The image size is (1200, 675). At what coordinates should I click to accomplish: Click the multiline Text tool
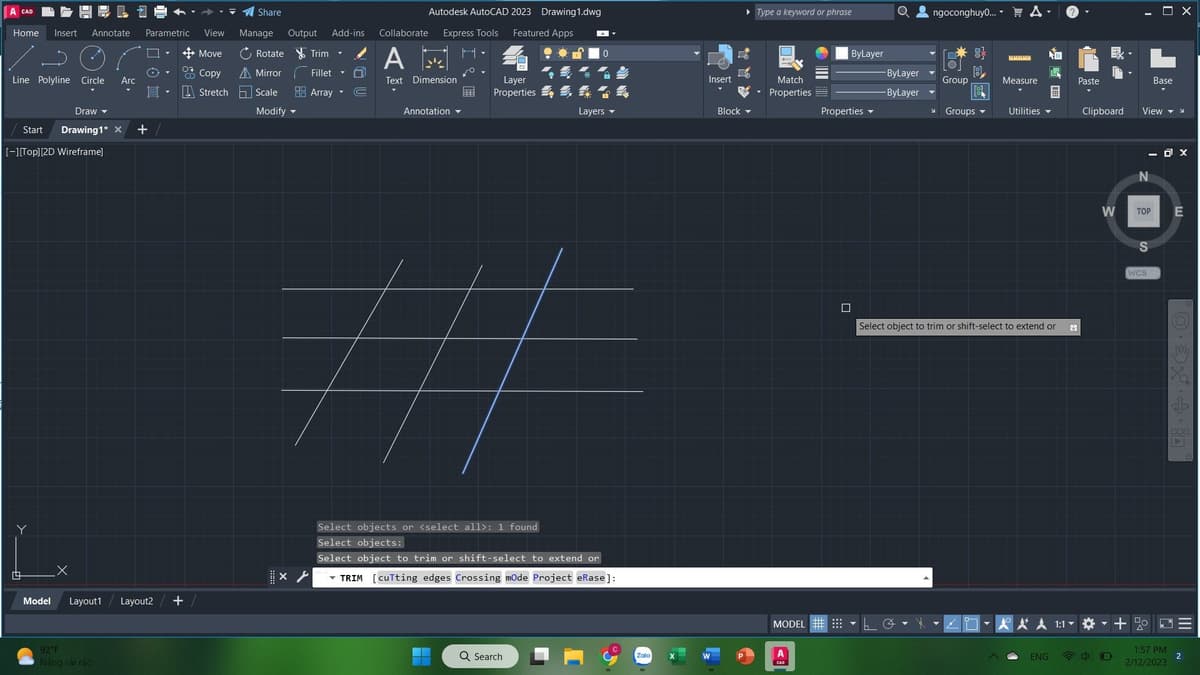(x=394, y=65)
